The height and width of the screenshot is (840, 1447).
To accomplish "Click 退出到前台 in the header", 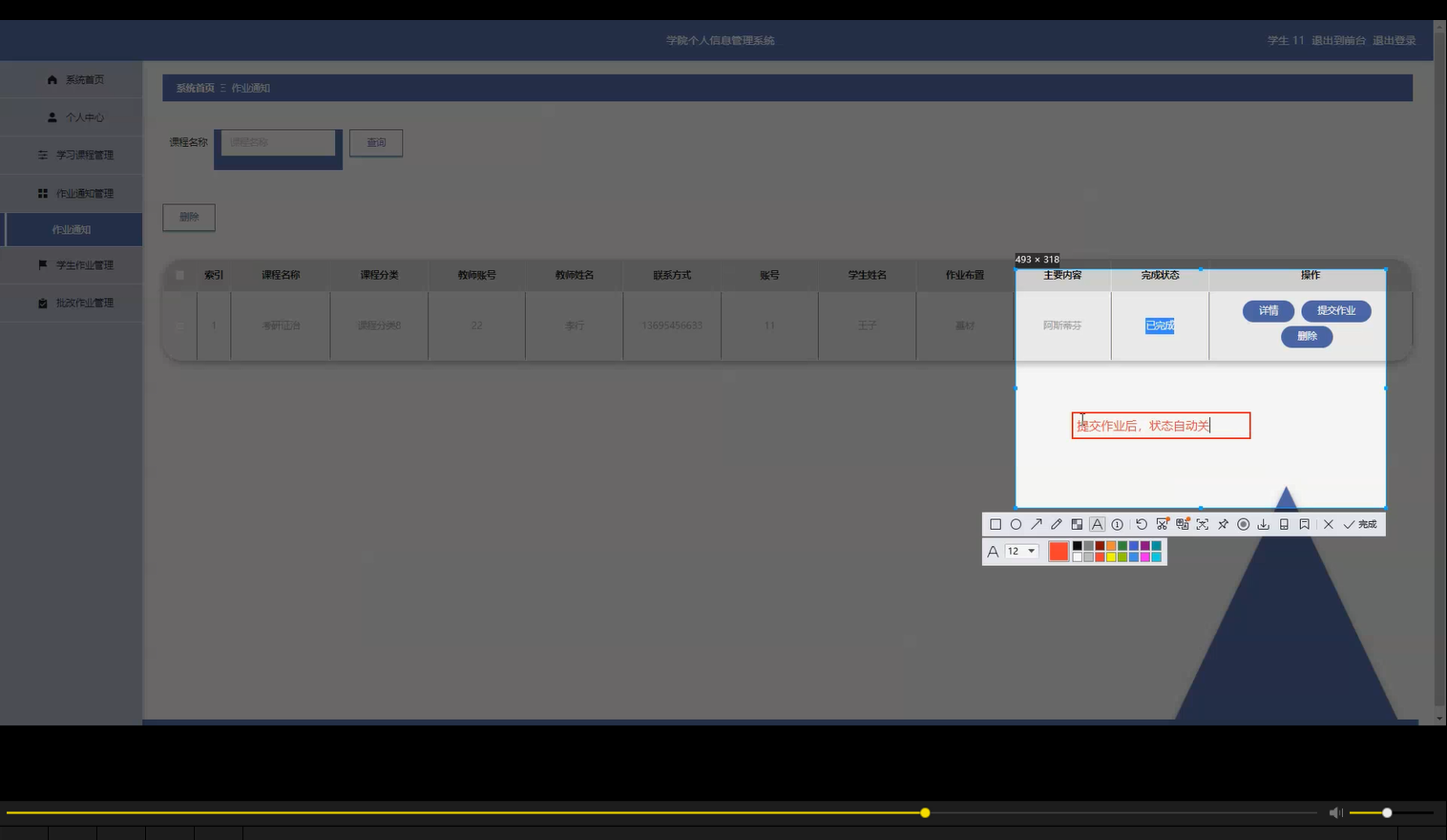I will point(1338,41).
